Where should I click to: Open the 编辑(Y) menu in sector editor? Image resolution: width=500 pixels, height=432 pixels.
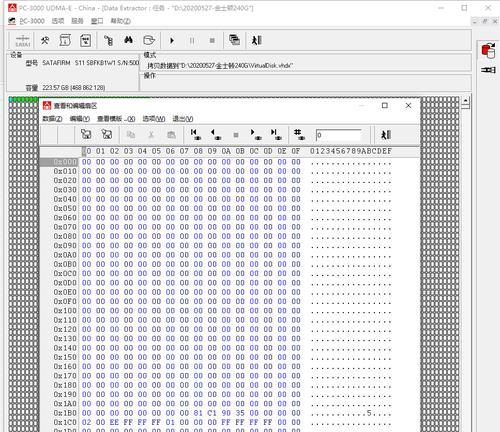point(80,119)
